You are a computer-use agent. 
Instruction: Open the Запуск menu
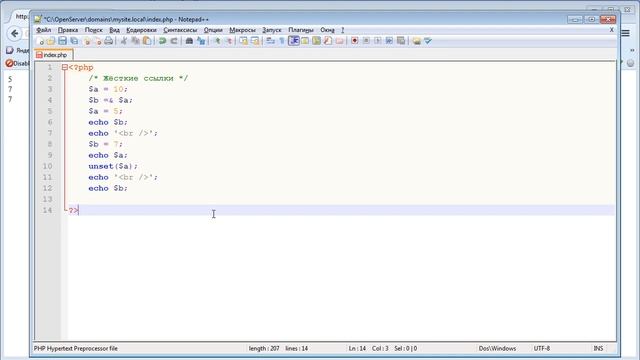tap(271, 30)
